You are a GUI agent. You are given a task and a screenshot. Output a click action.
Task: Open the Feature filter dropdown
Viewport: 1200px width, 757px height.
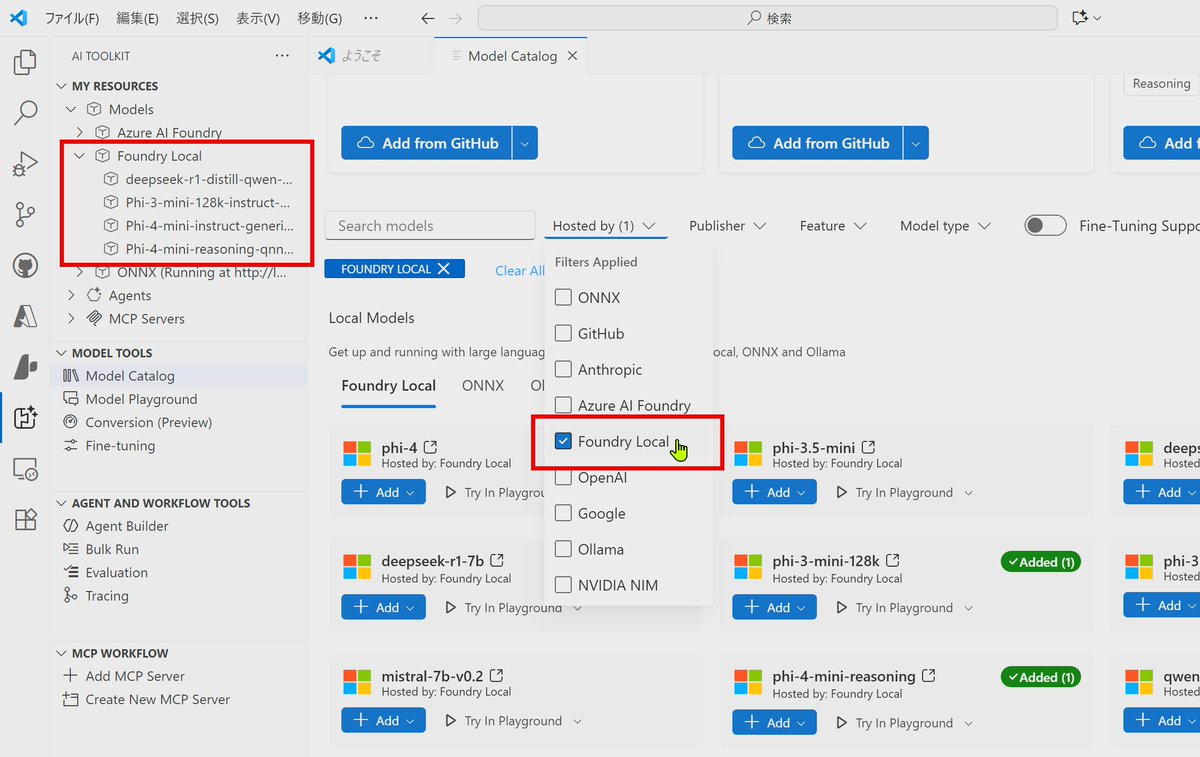click(x=832, y=226)
